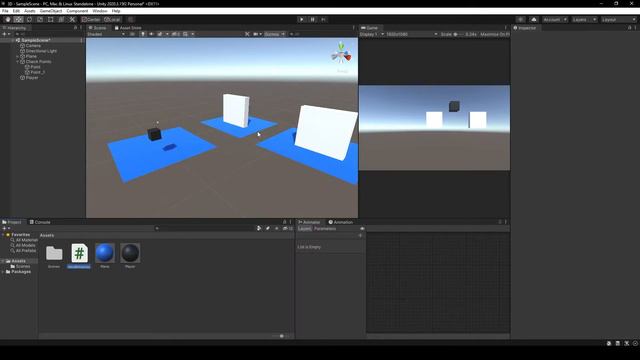Screen dimensions: 640x360
Task: Switch to the Animation tab
Action: (340, 222)
